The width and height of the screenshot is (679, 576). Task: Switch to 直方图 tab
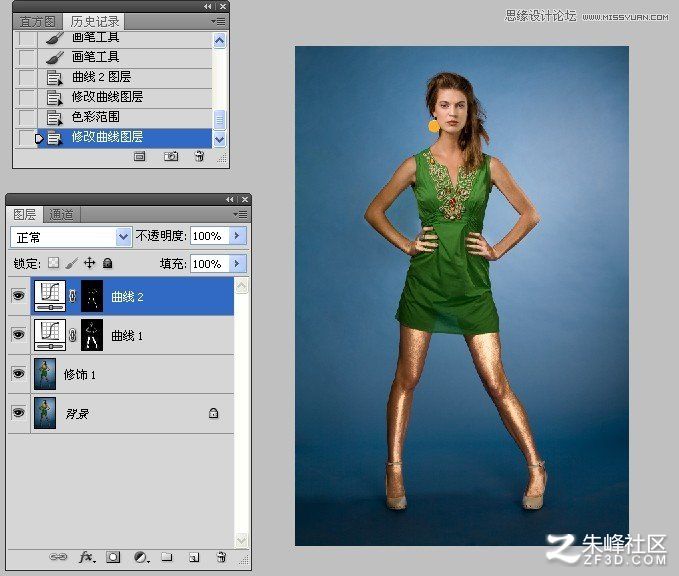(x=37, y=22)
